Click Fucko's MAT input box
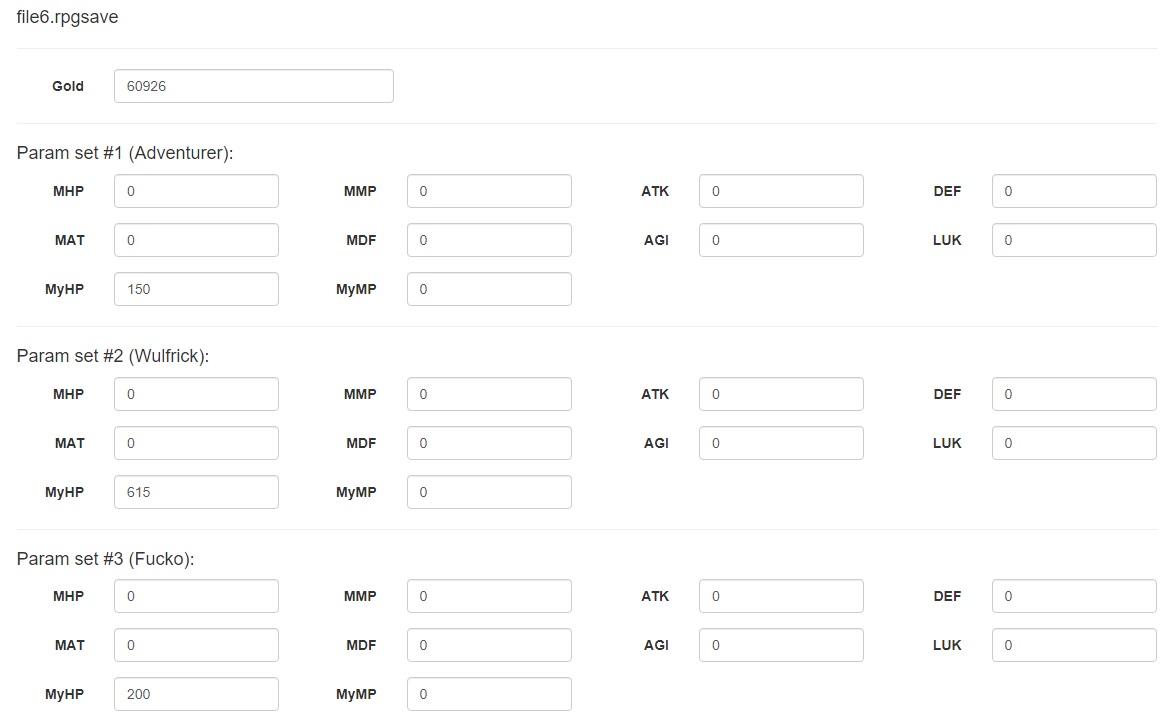Screen dimensions: 1169x726 [196, 645]
